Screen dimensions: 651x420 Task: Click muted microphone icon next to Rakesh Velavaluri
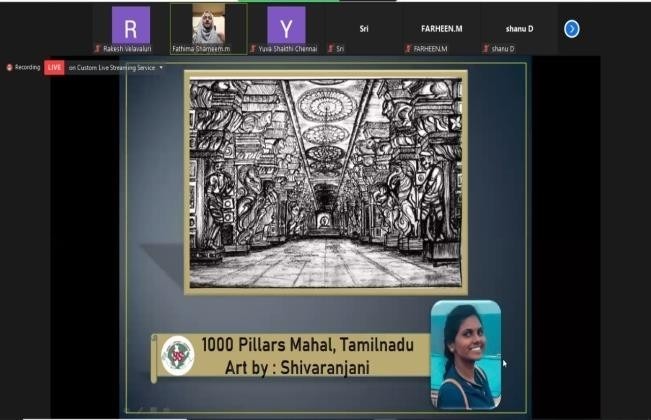click(98, 49)
